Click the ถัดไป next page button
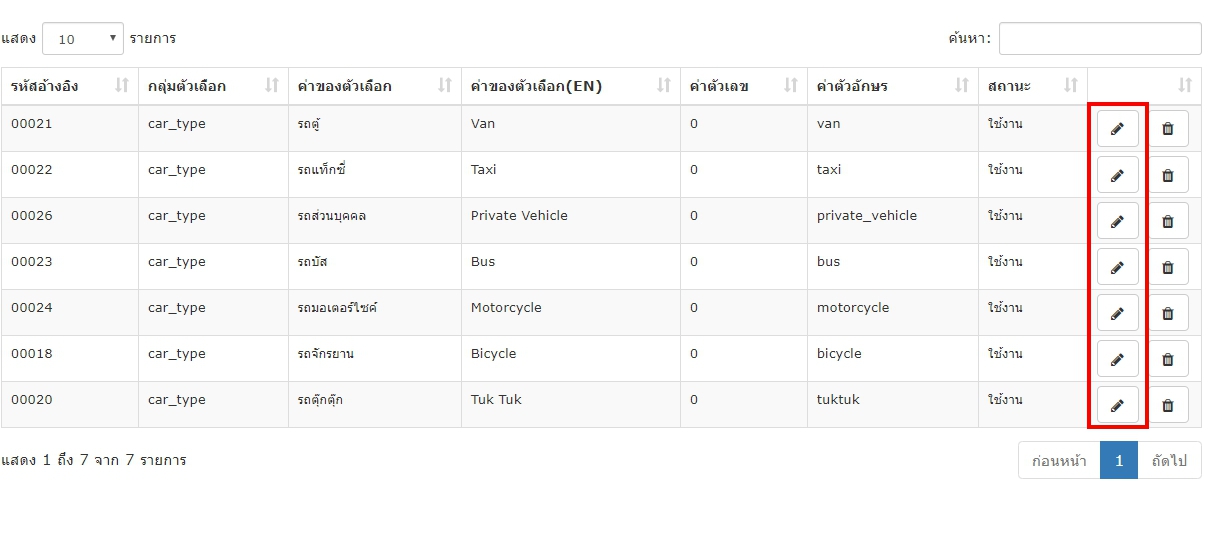 (x=1169, y=461)
